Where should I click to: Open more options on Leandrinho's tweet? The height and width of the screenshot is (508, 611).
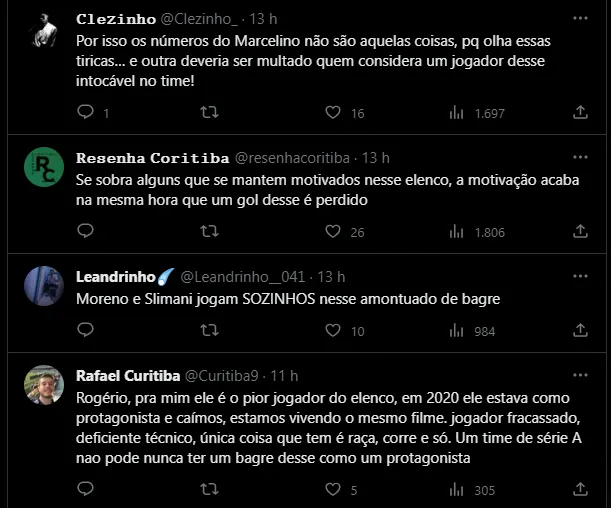tap(580, 276)
